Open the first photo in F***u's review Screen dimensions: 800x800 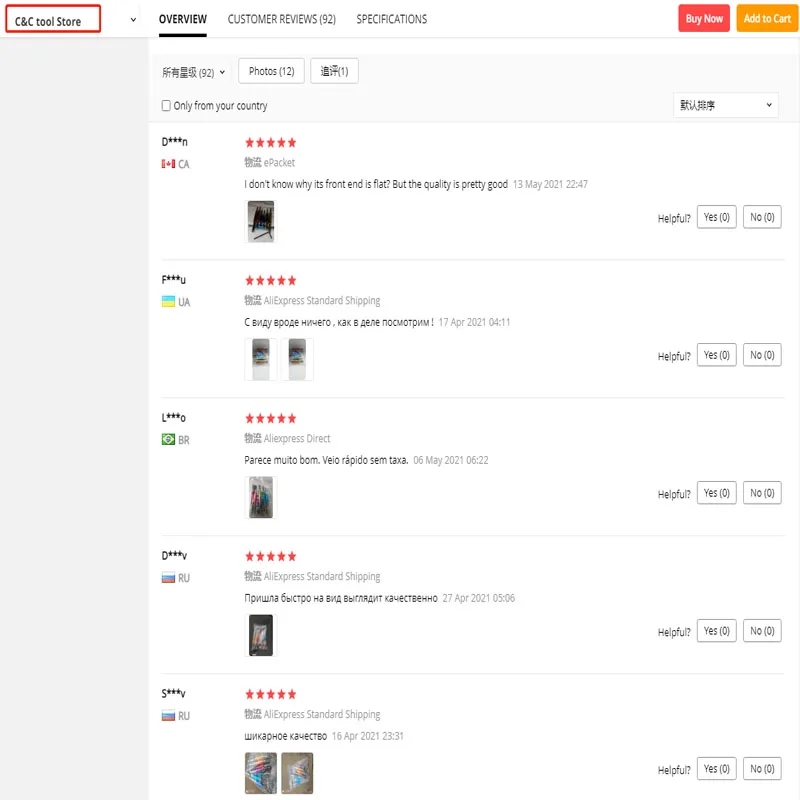tap(261, 359)
